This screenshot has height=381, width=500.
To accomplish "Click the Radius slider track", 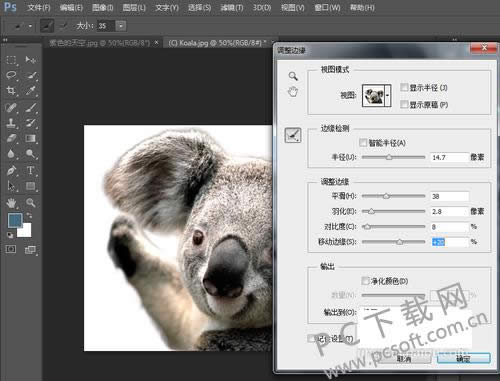I will [x=393, y=157].
